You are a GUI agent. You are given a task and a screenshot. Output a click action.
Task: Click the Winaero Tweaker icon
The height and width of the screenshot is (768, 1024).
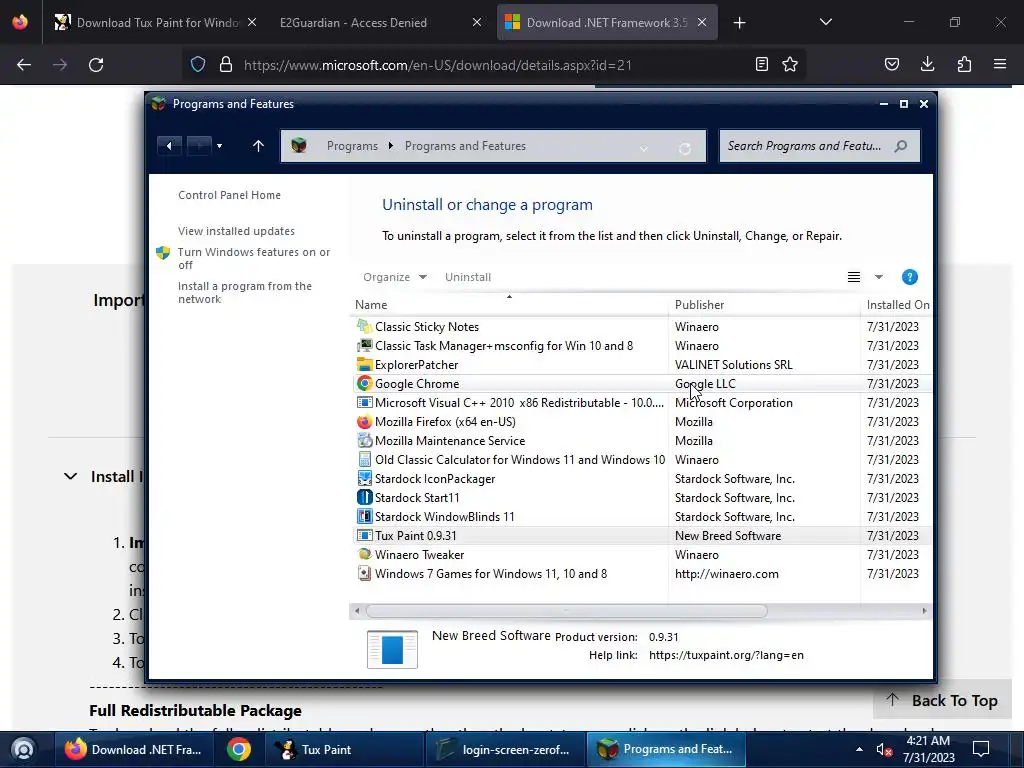click(364, 554)
